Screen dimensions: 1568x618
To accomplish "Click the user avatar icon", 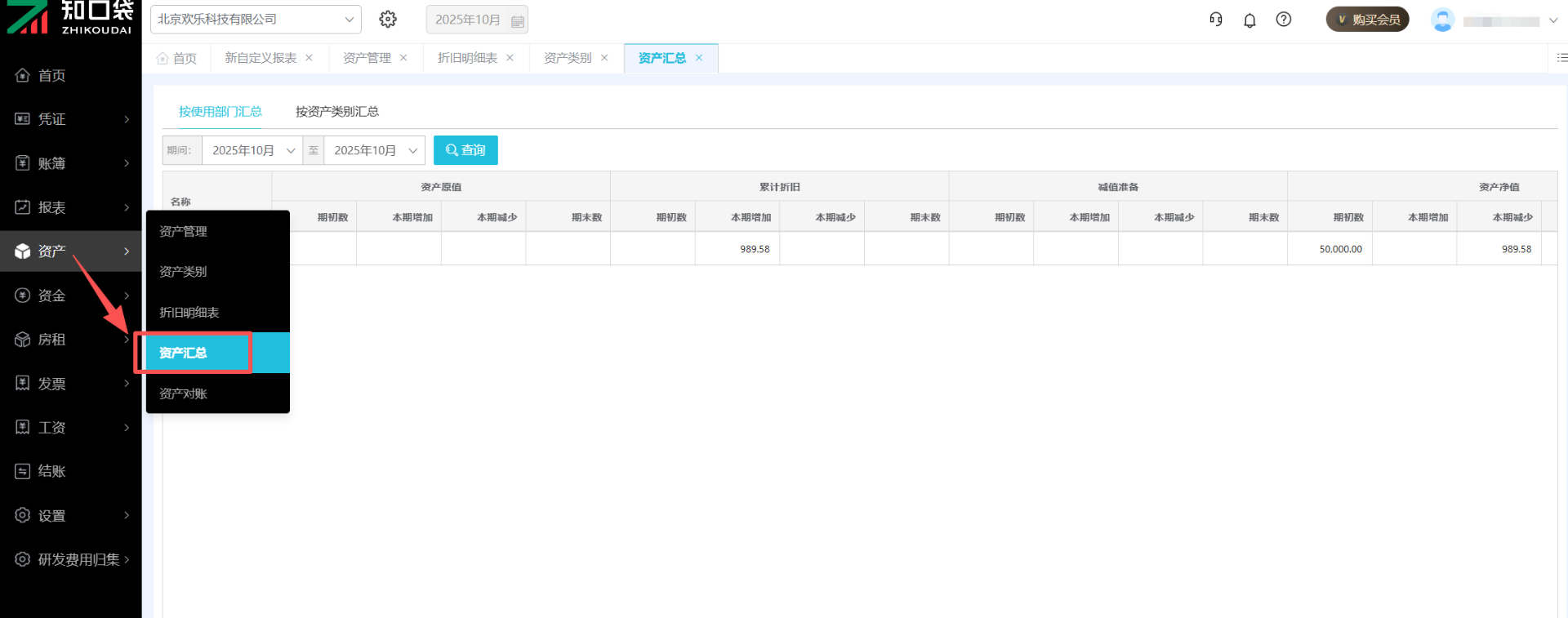I will tap(1442, 20).
